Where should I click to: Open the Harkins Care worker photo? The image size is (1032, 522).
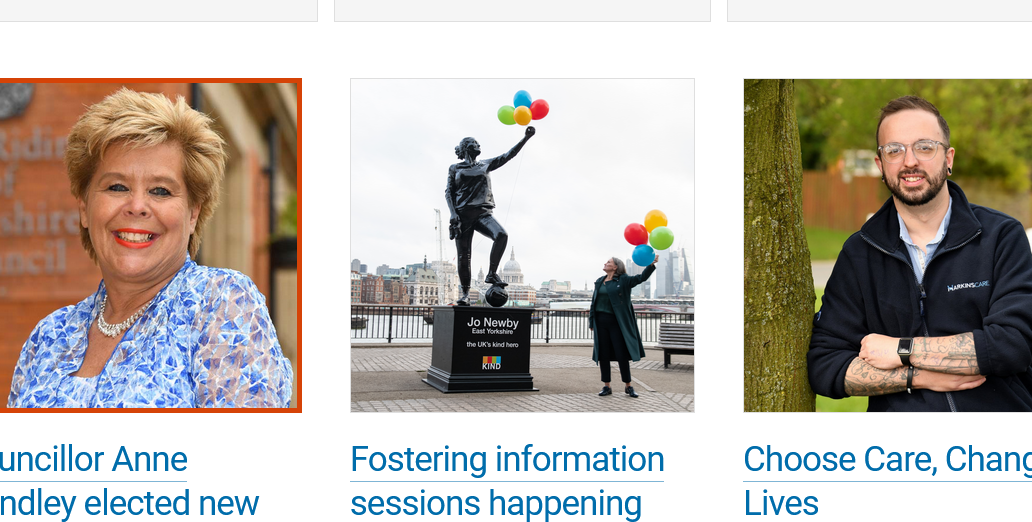[888, 246]
